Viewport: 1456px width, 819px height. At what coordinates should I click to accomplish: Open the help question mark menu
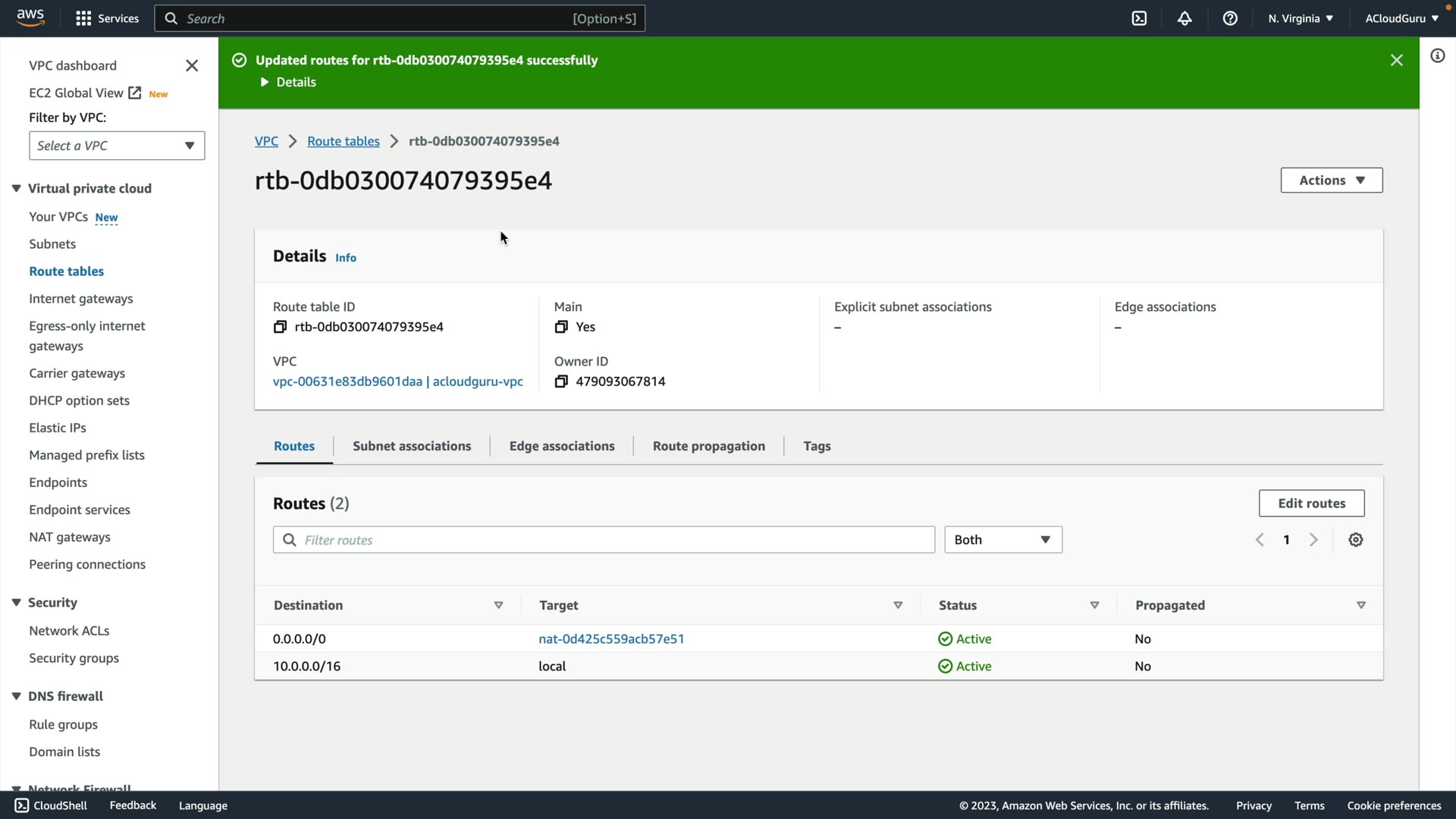click(x=1230, y=18)
